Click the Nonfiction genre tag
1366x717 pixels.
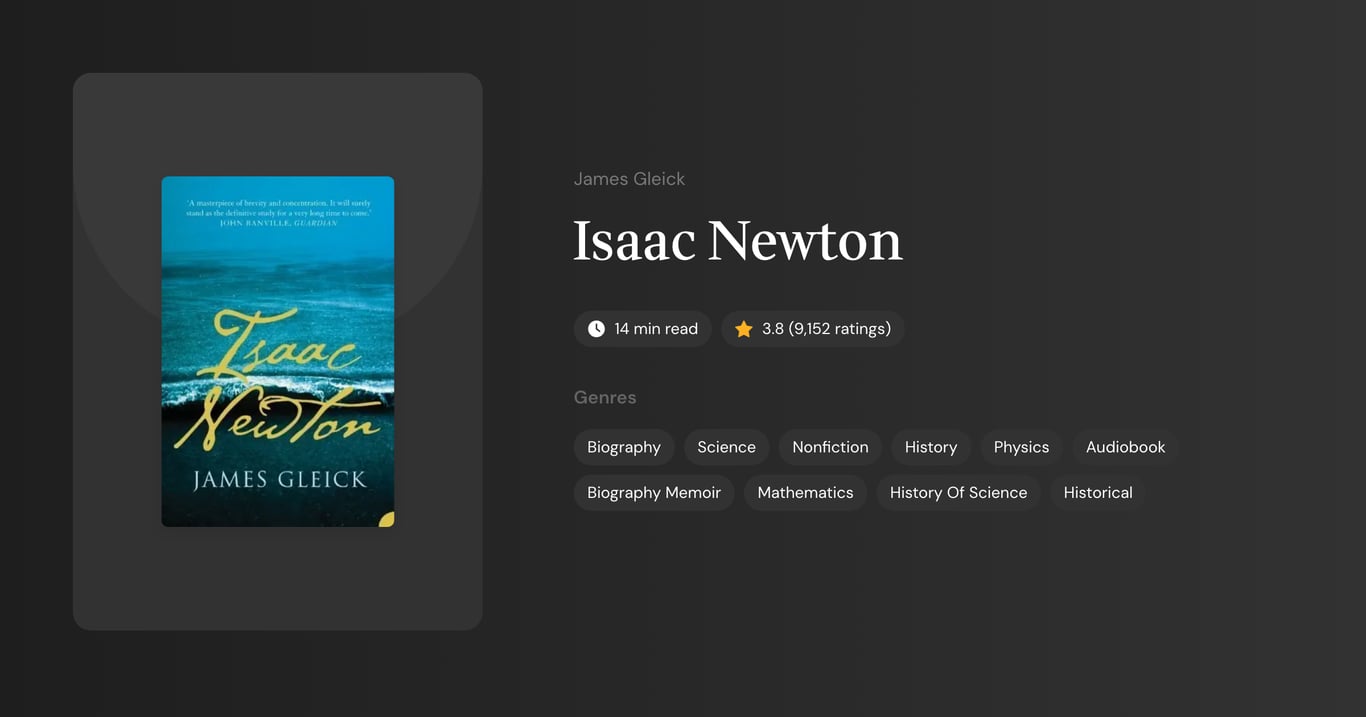pyautogui.click(x=829, y=447)
